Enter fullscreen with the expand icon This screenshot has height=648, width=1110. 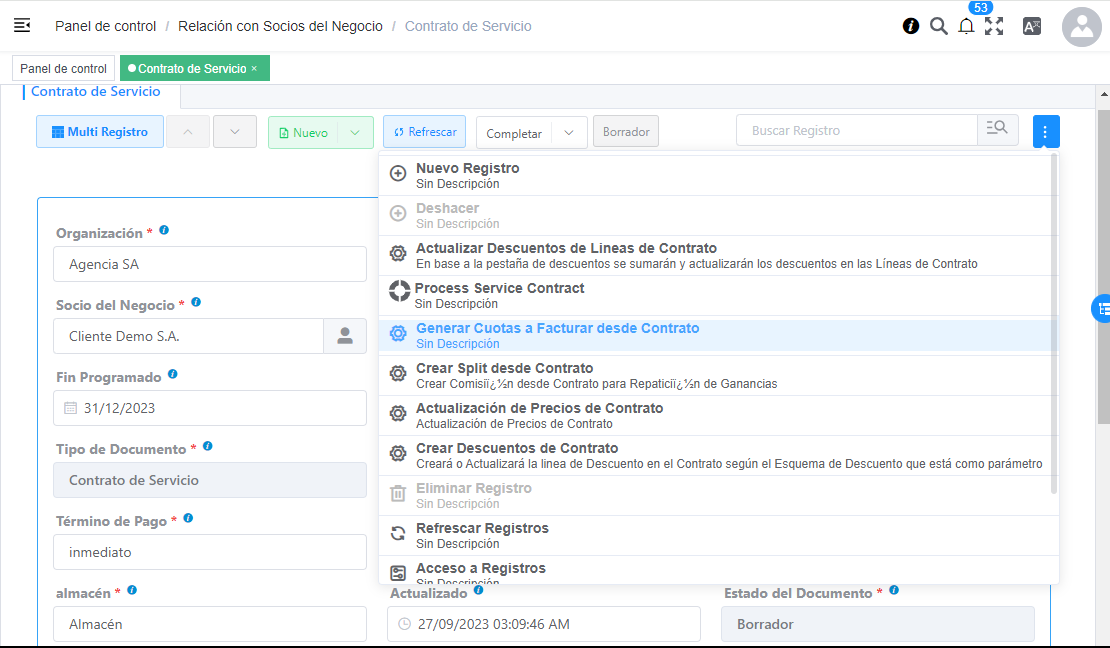pos(995,26)
